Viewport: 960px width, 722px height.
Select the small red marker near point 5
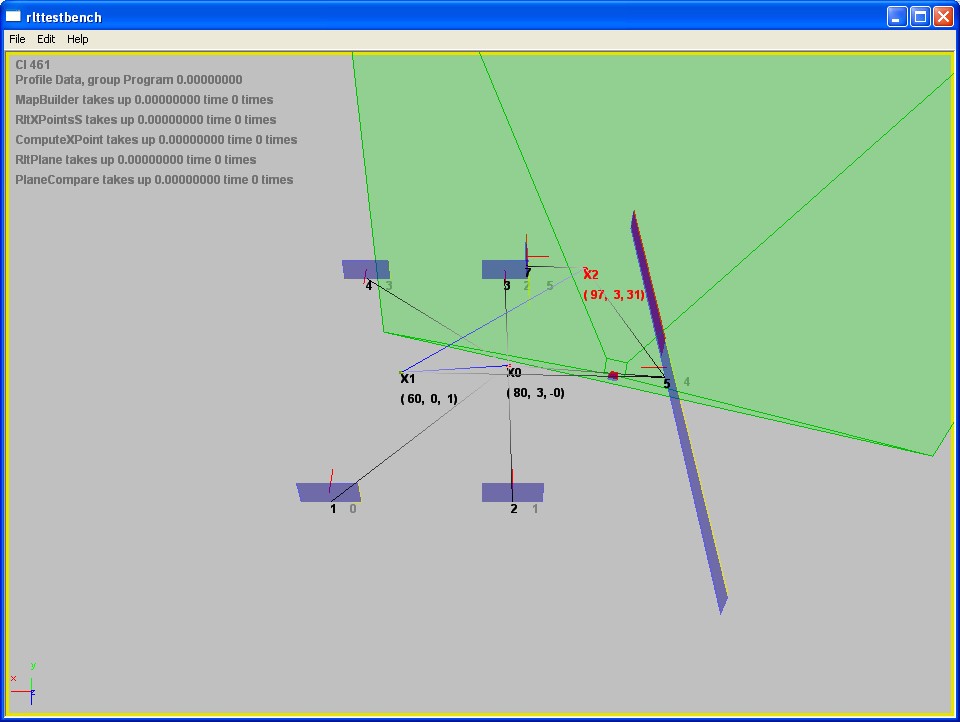(613, 375)
